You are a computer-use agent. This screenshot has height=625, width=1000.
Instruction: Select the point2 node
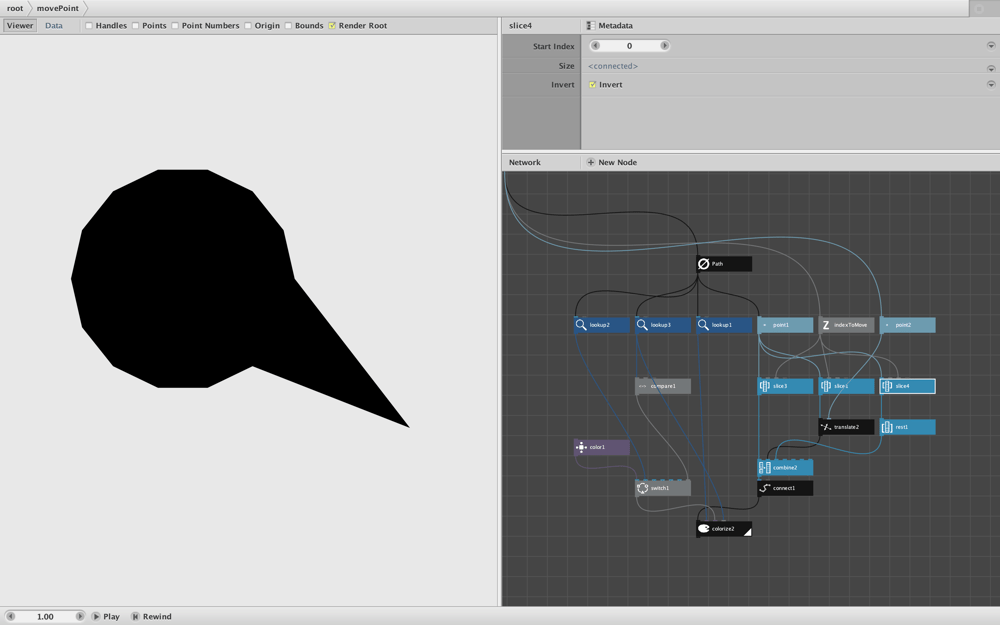908,325
